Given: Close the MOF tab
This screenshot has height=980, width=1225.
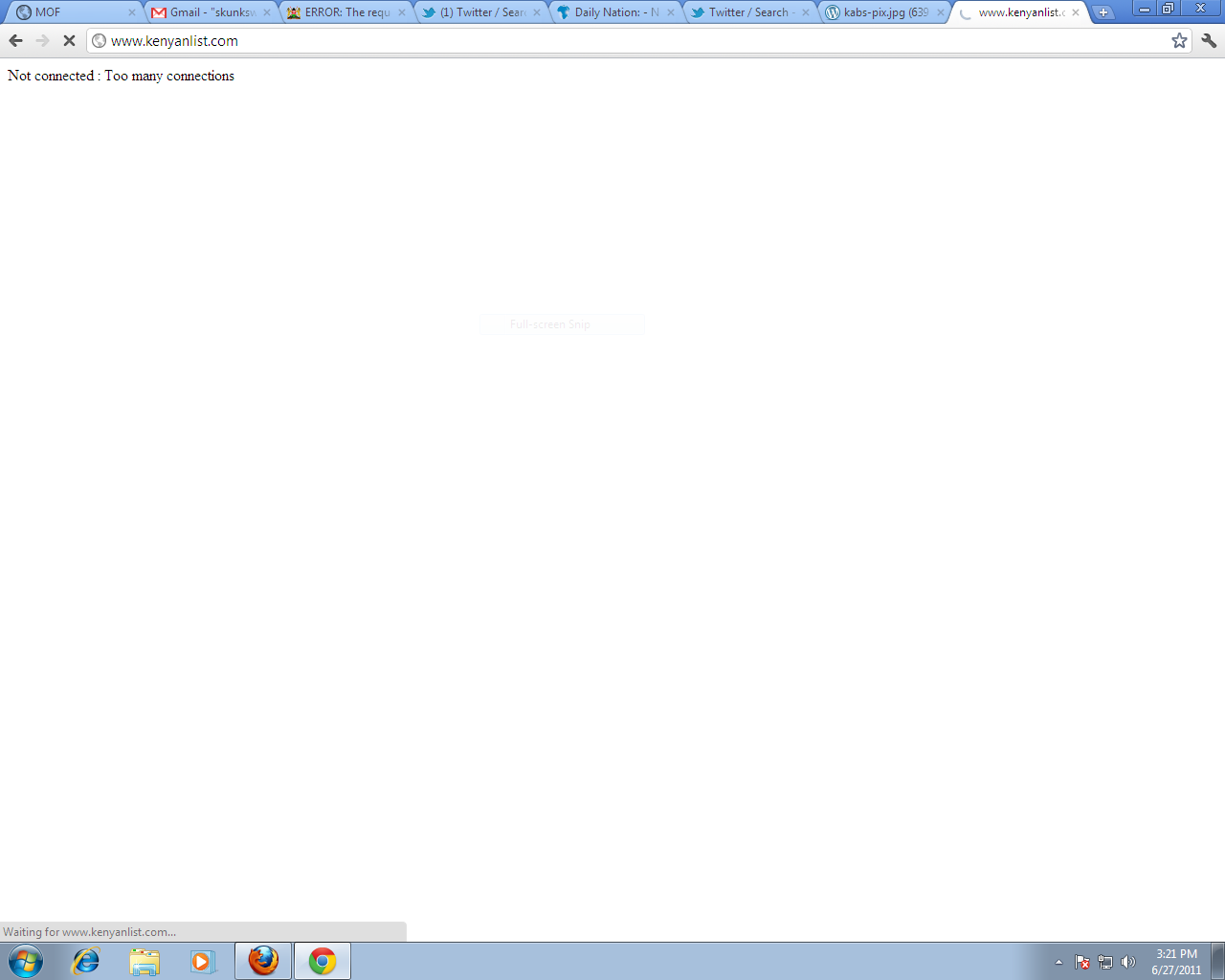Looking at the screenshot, I should coord(132,12).
